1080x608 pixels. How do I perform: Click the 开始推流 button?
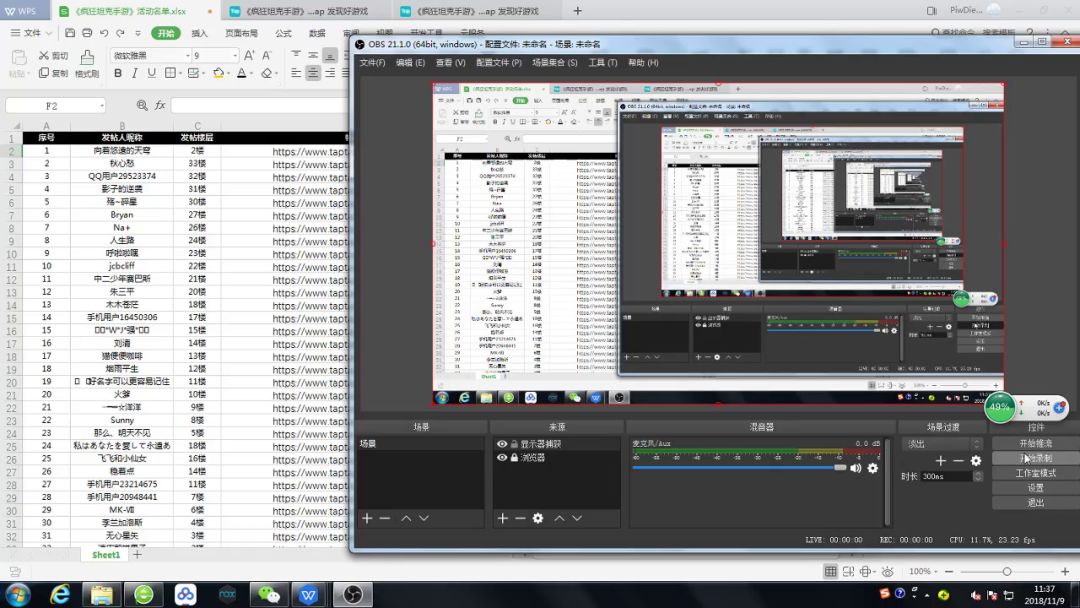[x=1035, y=443]
